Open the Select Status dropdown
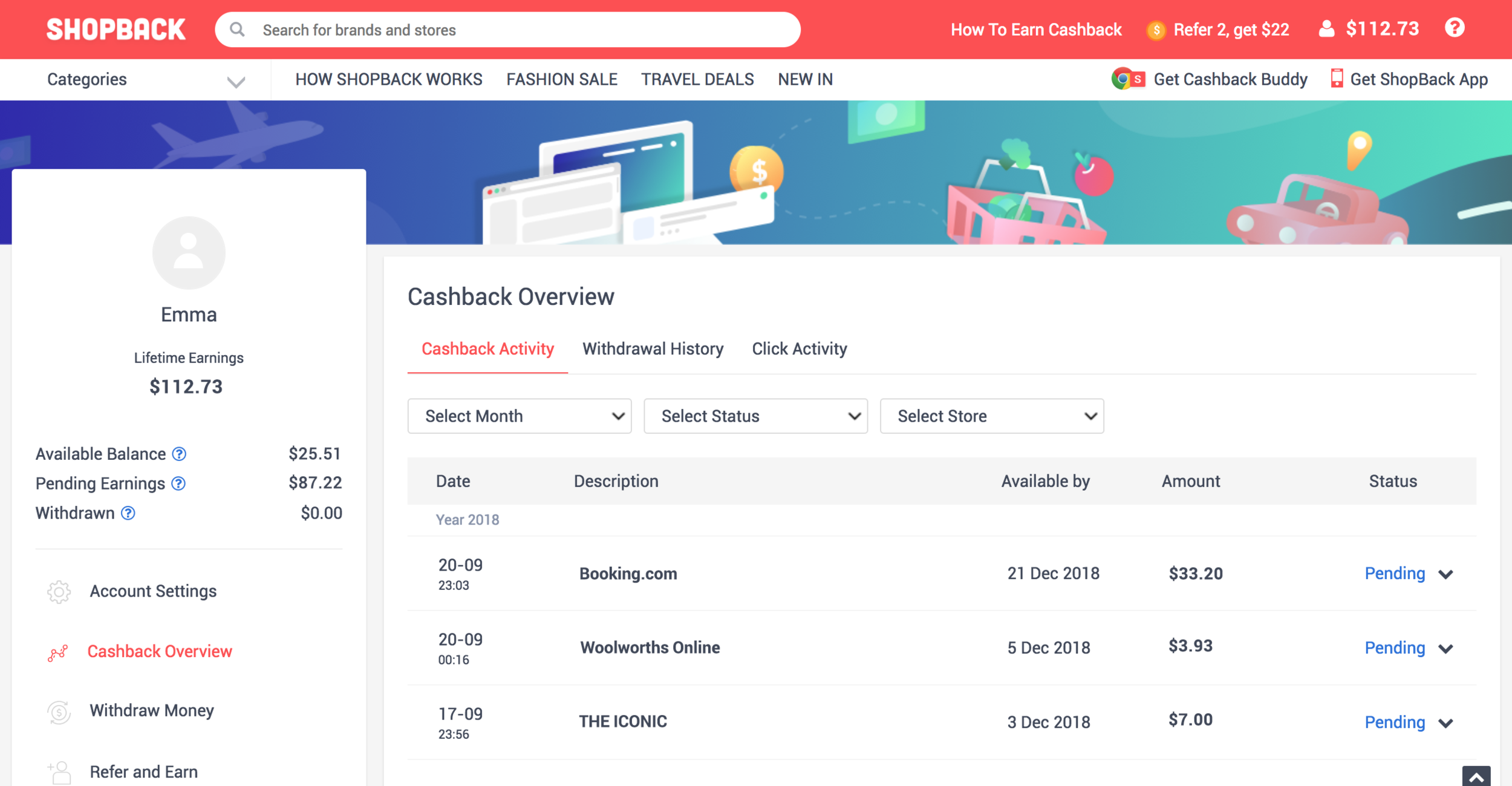The image size is (1512, 786). (x=755, y=416)
